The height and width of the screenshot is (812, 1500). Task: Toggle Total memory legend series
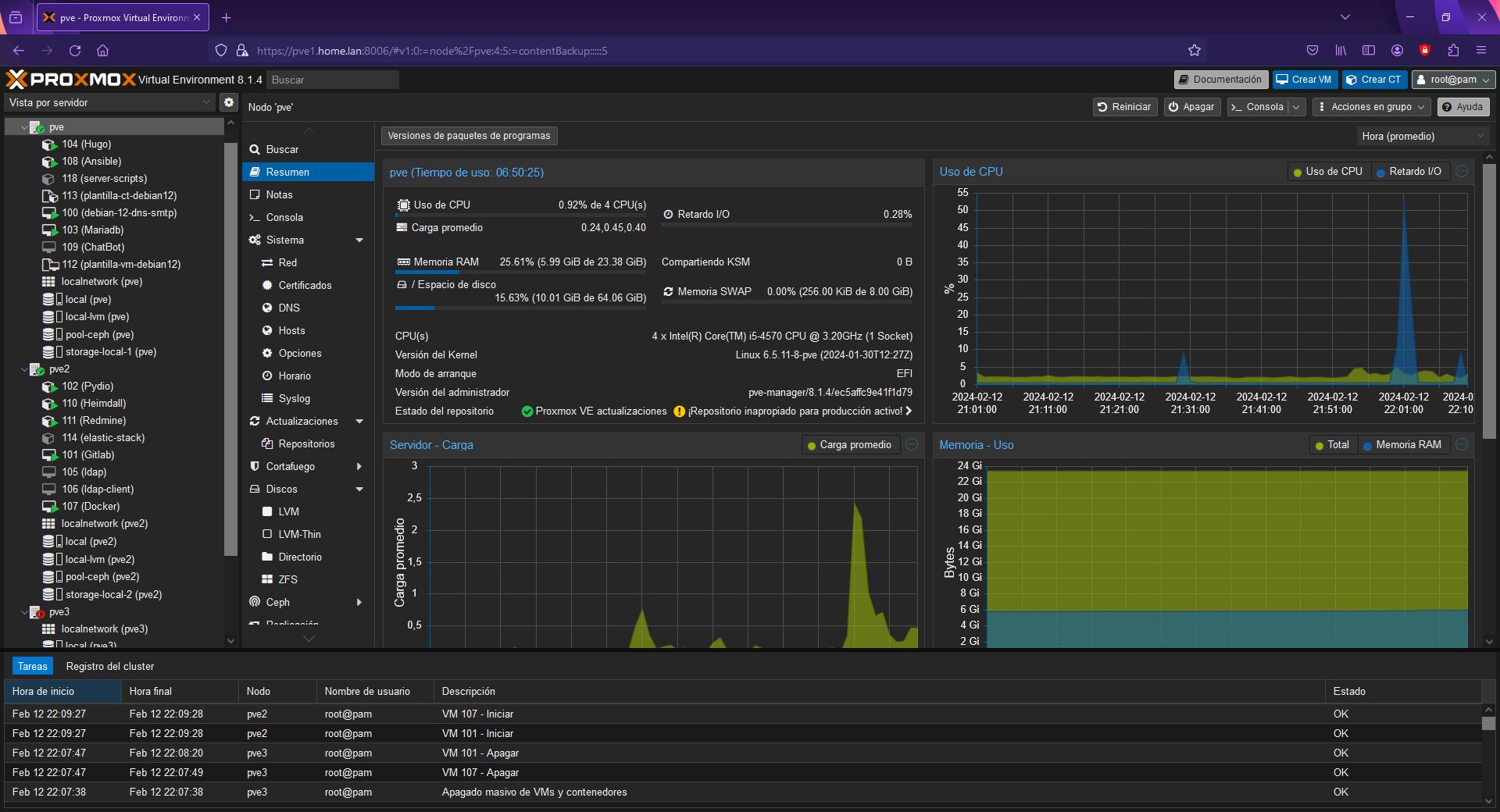point(1332,445)
